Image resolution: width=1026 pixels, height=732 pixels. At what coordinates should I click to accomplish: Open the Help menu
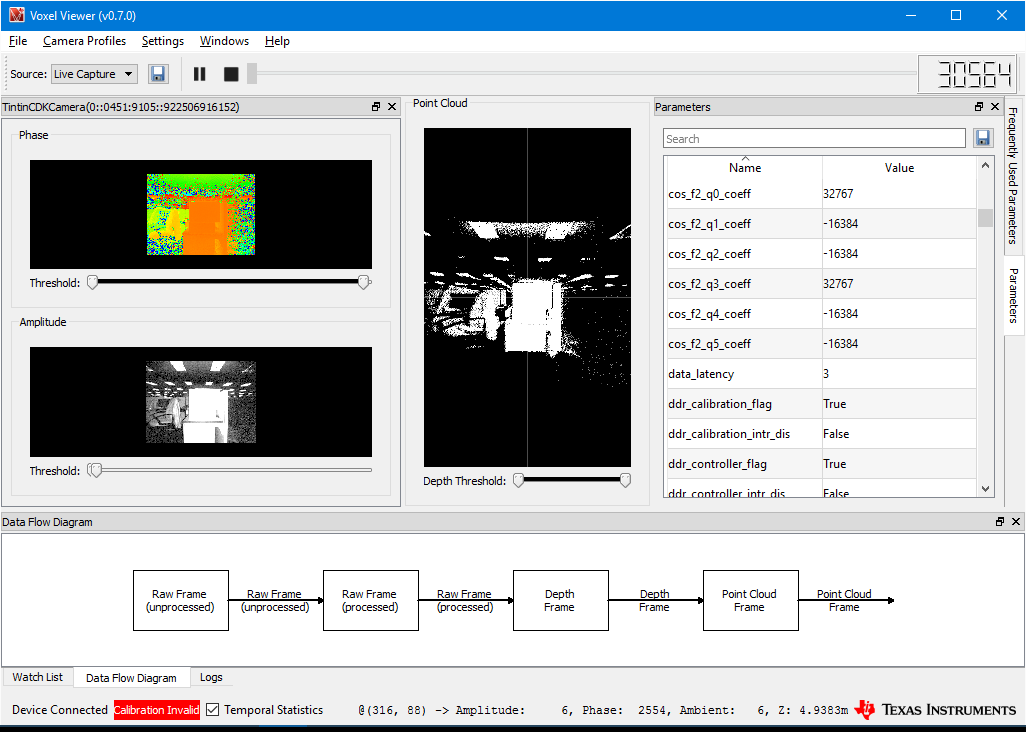coord(277,41)
